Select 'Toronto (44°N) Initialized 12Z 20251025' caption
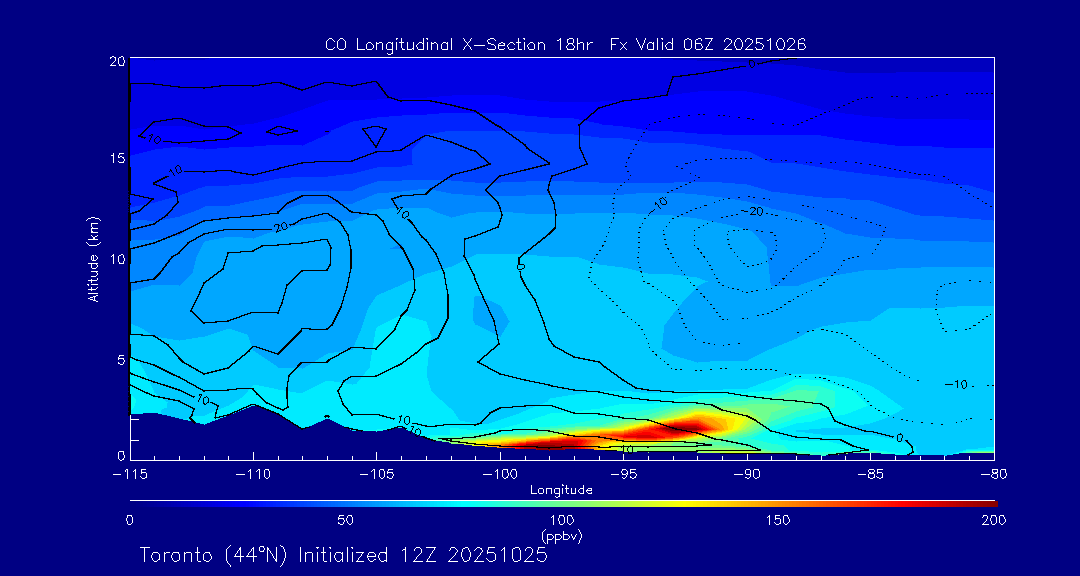 coord(343,555)
